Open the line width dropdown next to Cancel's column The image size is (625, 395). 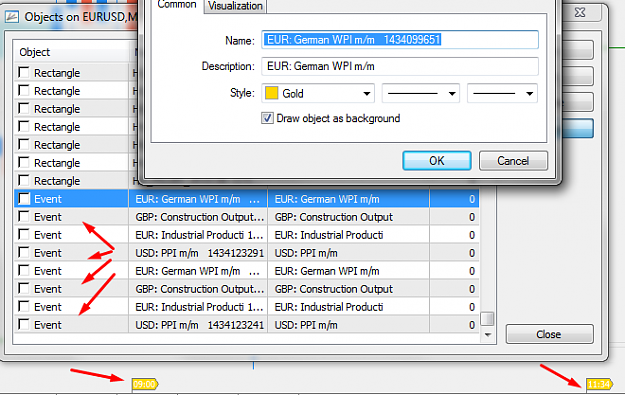click(x=502, y=93)
